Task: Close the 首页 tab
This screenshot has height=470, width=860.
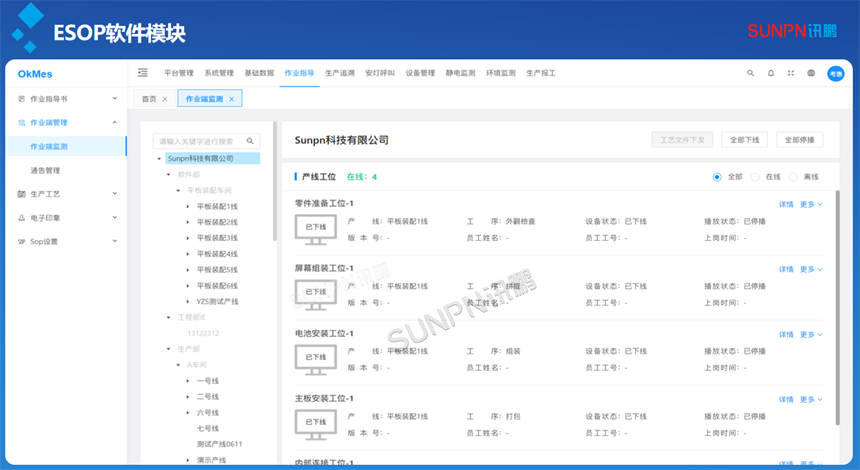Action: click(x=165, y=99)
